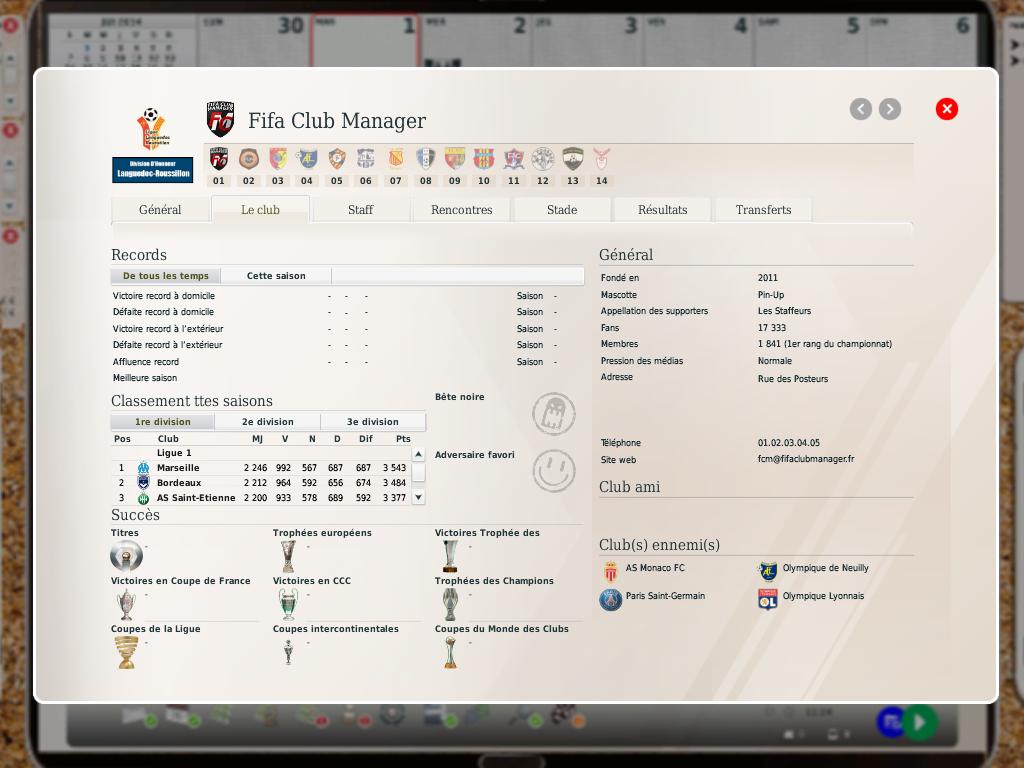Open the Olympique Lyonnais crest

(x=768, y=600)
